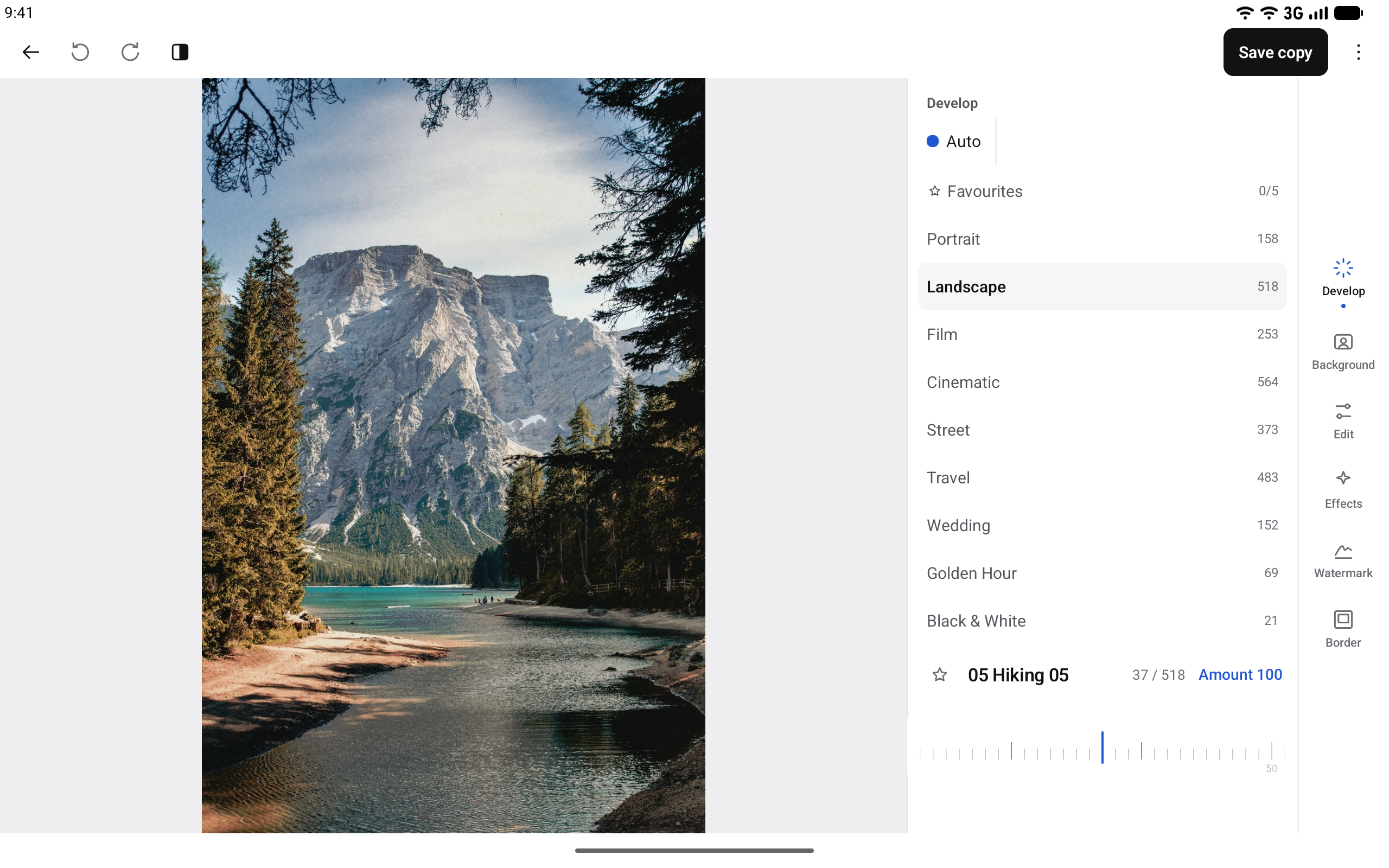The width and height of the screenshot is (1389, 868).
Task: Open the Edit adjustments tool
Action: (1343, 422)
